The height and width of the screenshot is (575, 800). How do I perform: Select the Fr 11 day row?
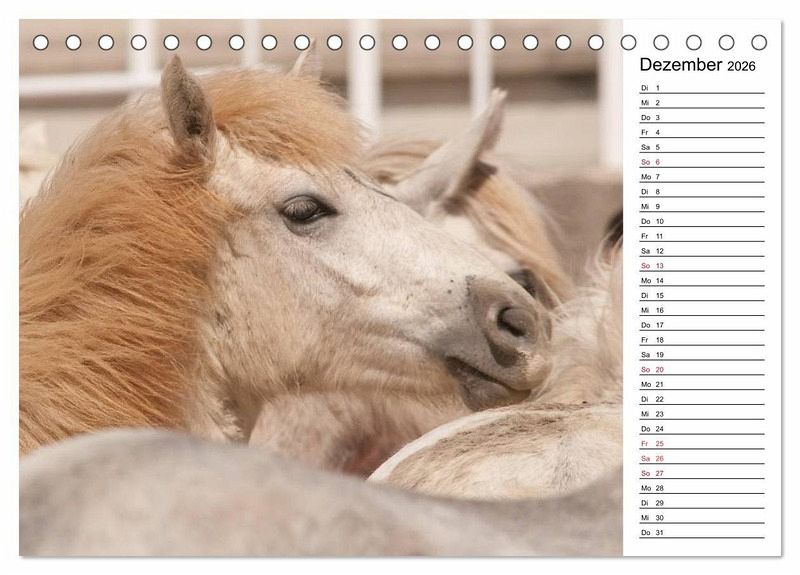(x=701, y=236)
